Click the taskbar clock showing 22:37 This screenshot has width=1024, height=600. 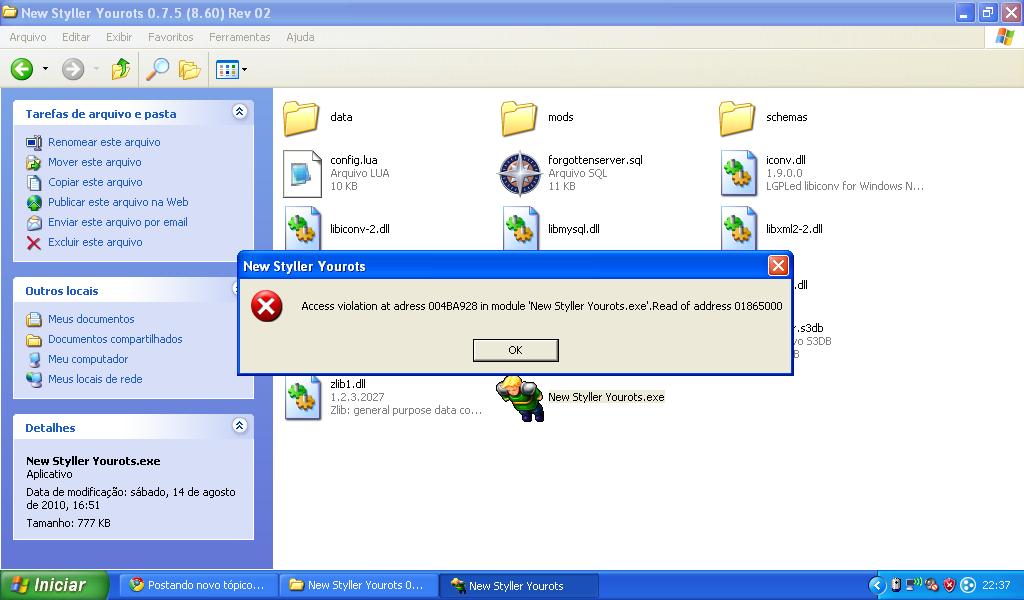click(997, 585)
